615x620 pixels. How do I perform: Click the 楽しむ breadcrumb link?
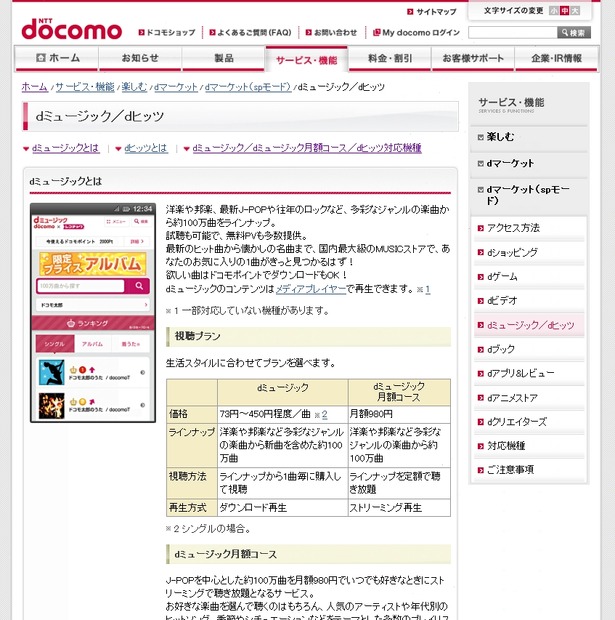coord(134,87)
